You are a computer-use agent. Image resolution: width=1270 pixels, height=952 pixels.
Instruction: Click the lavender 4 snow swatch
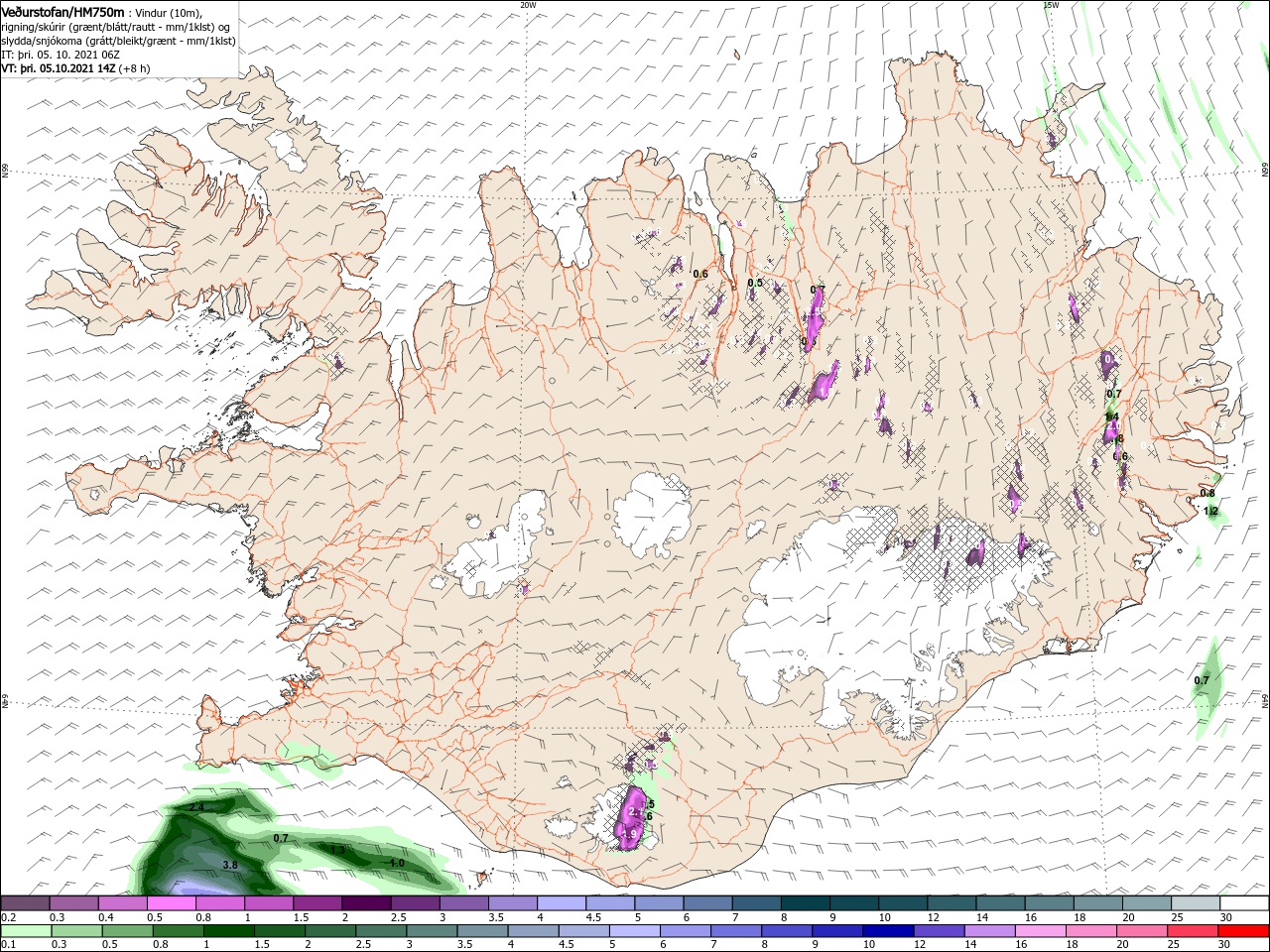pyautogui.click(x=561, y=903)
